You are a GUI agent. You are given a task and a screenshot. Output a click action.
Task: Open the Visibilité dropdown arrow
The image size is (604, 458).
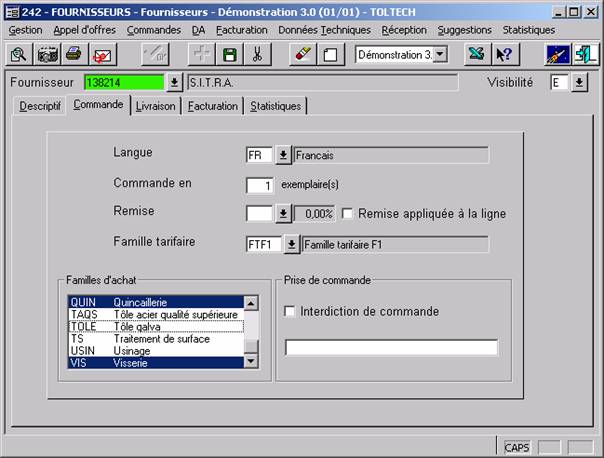tap(580, 83)
